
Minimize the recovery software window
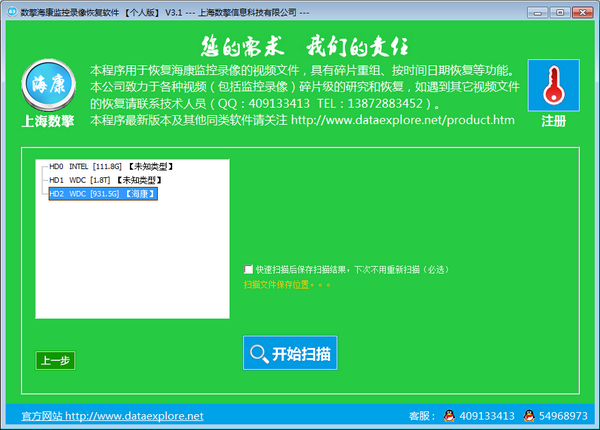pos(537,13)
